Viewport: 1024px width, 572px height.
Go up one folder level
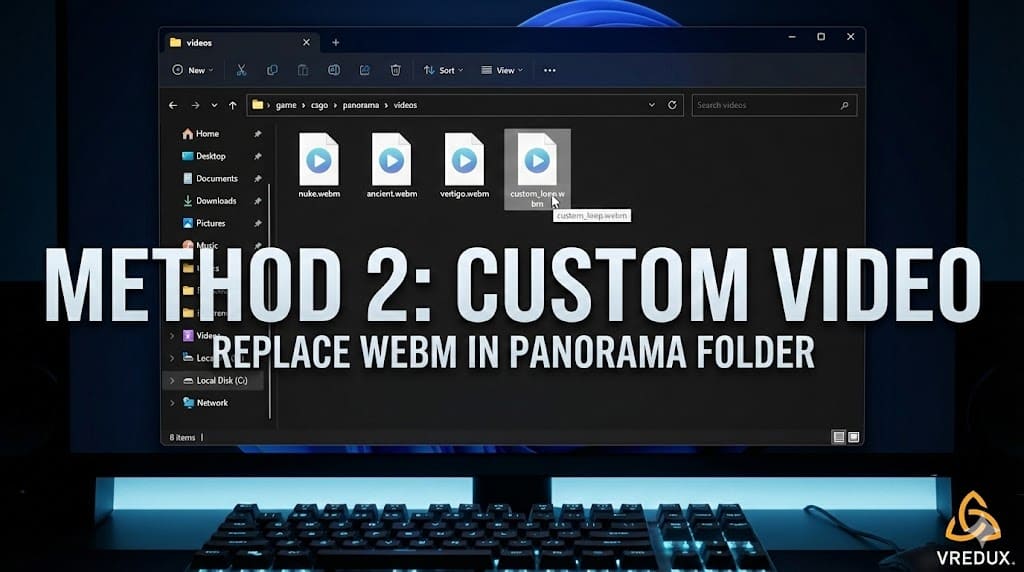pos(232,105)
